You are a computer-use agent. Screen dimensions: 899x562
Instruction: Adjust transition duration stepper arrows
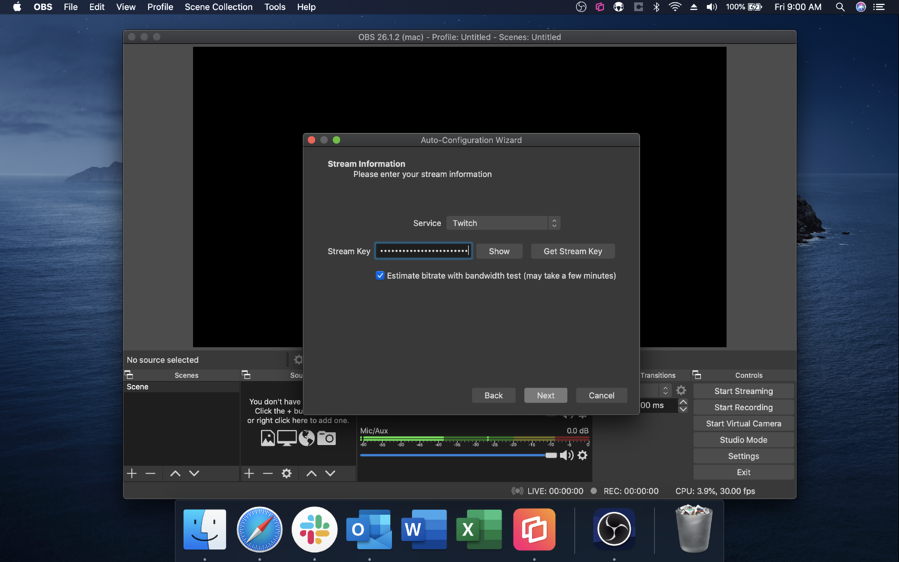click(x=683, y=405)
